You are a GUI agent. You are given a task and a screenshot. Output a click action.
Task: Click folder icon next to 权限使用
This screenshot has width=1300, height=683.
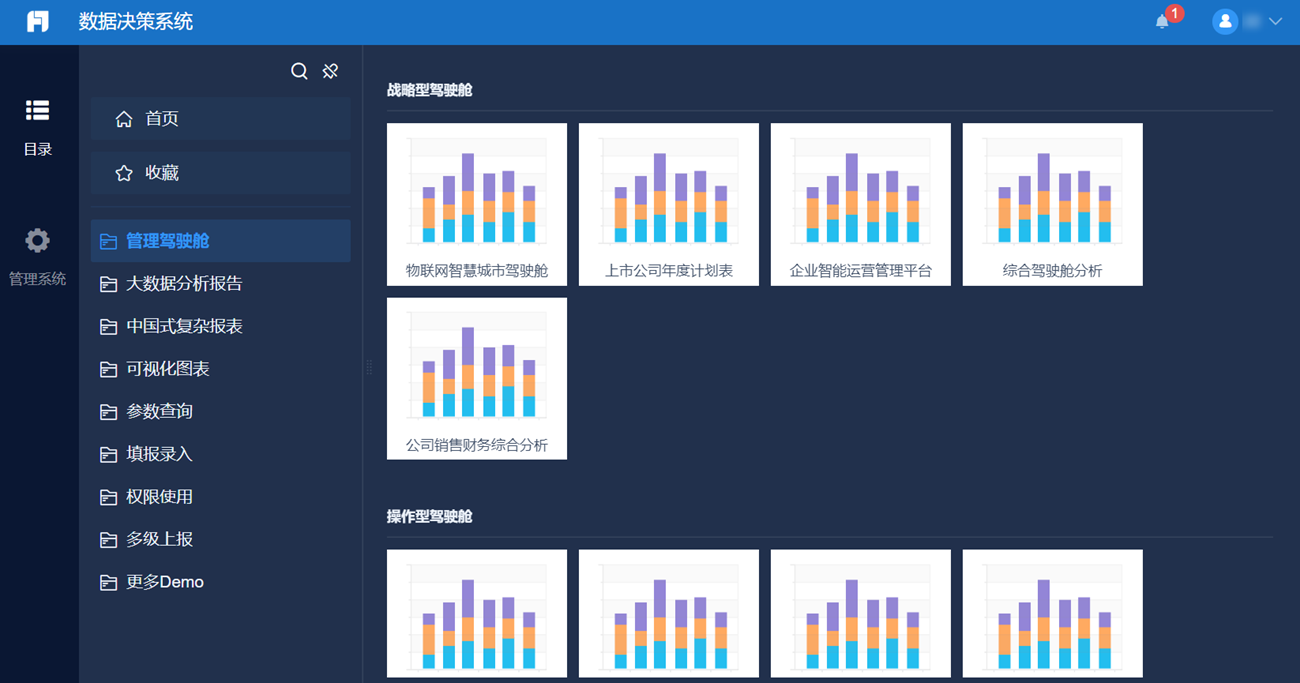[x=109, y=497]
